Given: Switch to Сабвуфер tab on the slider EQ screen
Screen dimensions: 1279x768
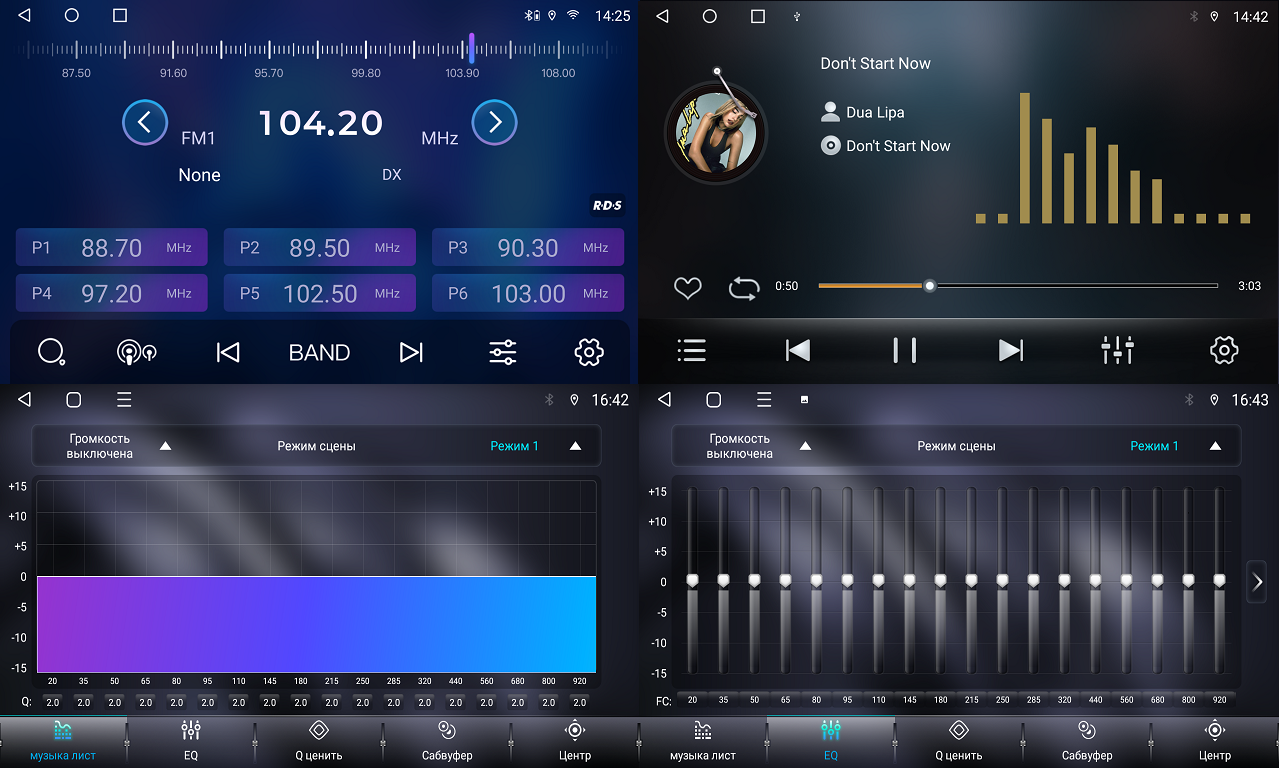Looking at the screenshot, I should tap(1087, 741).
